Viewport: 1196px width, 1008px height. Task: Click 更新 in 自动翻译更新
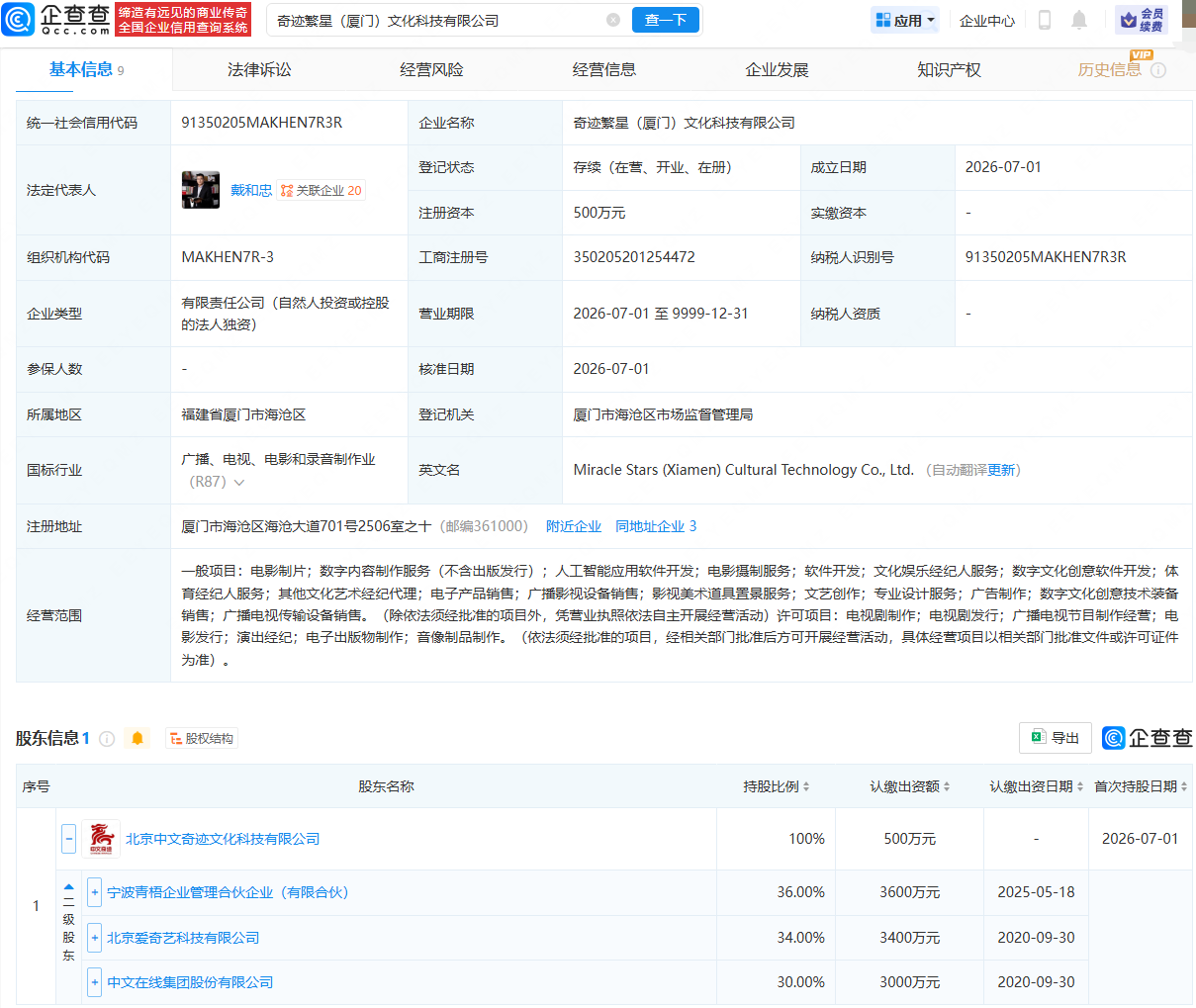pyautogui.click(x=1001, y=470)
